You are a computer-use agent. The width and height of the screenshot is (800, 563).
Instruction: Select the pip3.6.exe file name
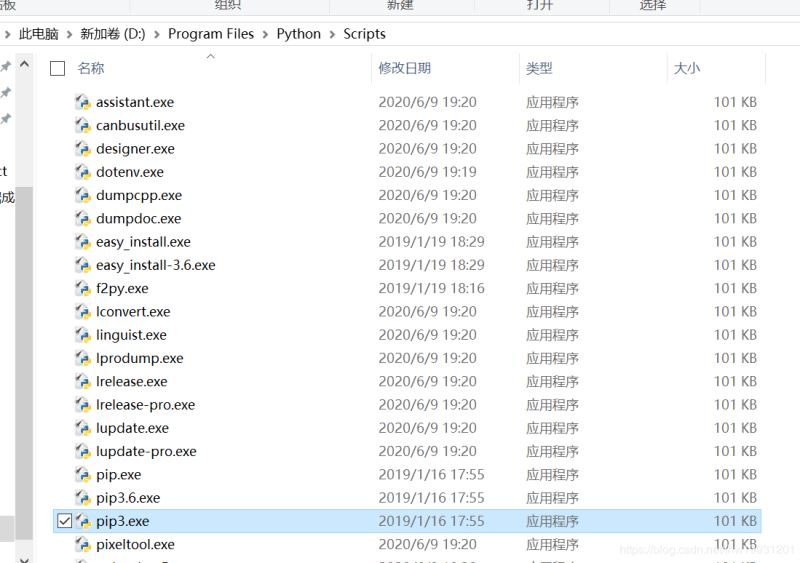point(128,498)
